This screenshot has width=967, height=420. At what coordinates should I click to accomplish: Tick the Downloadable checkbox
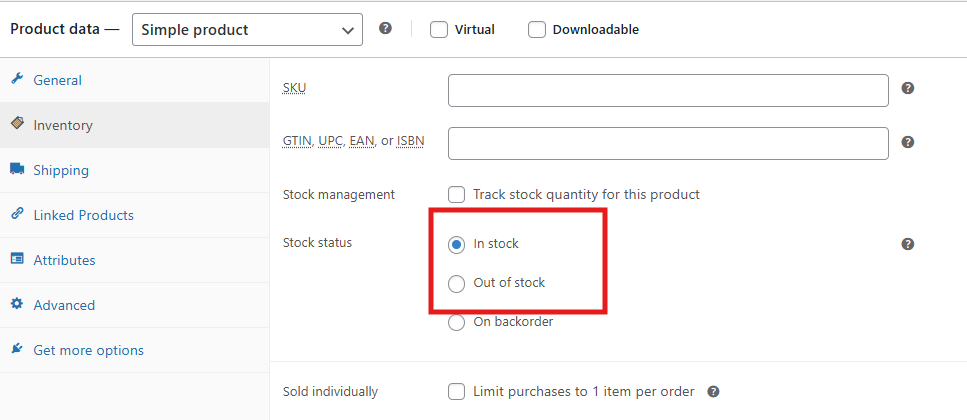click(x=537, y=30)
